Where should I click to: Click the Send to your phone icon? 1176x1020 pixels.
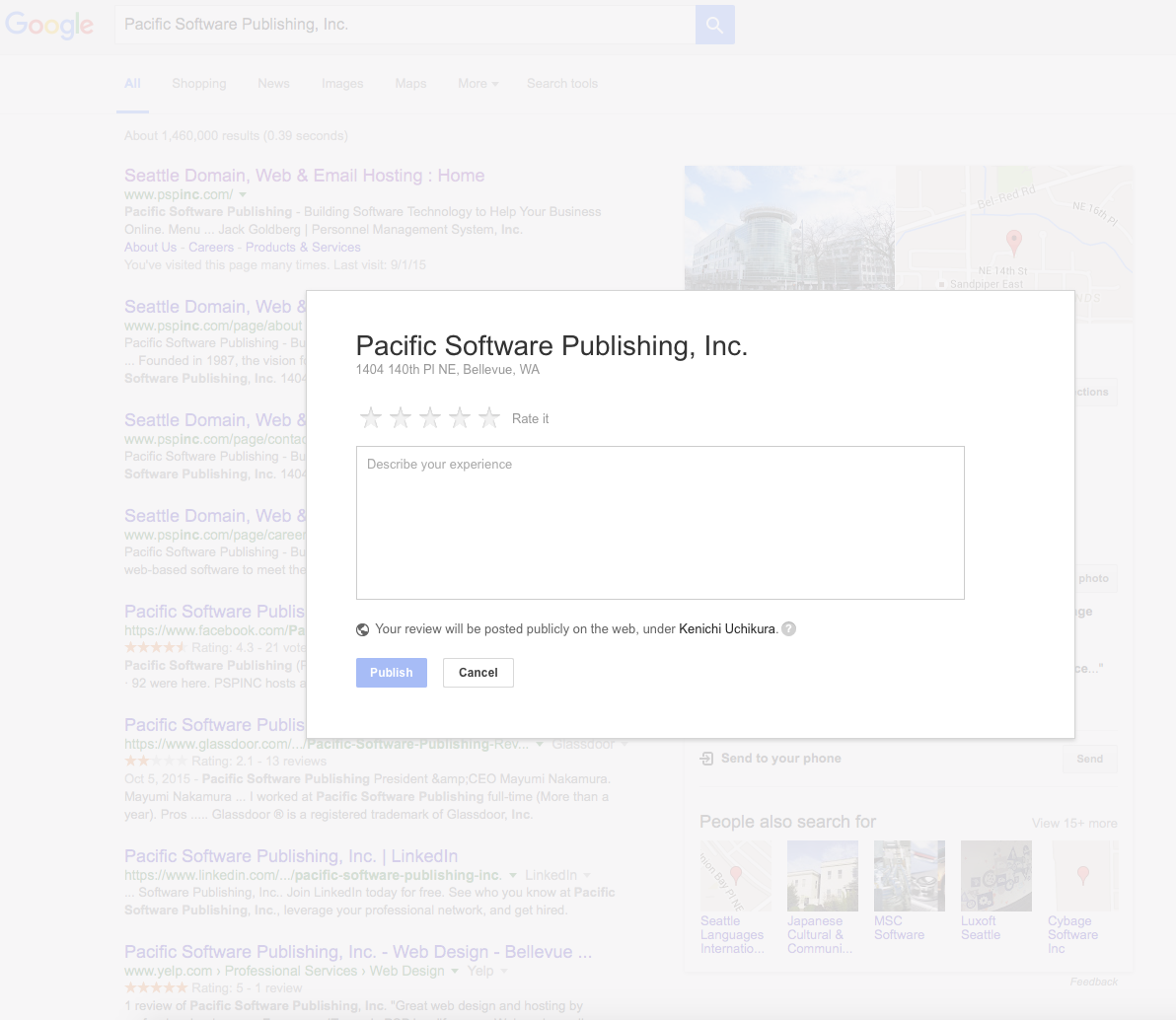point(706,759)
